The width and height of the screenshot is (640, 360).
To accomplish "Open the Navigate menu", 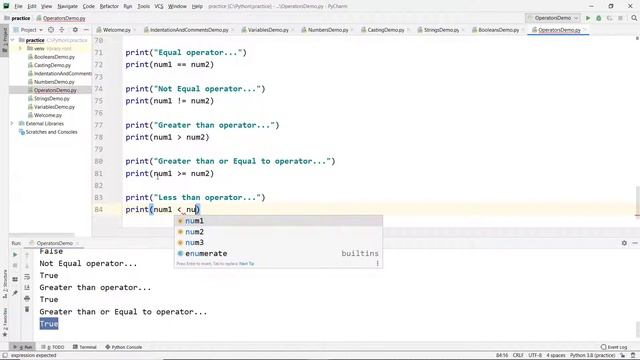I will 67,6.
